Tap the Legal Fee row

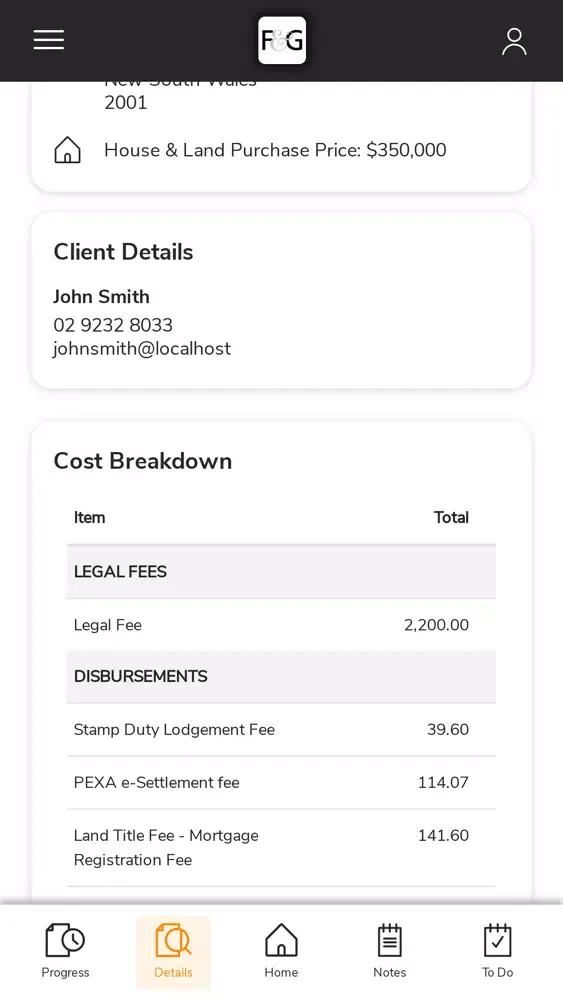point(281,625)
